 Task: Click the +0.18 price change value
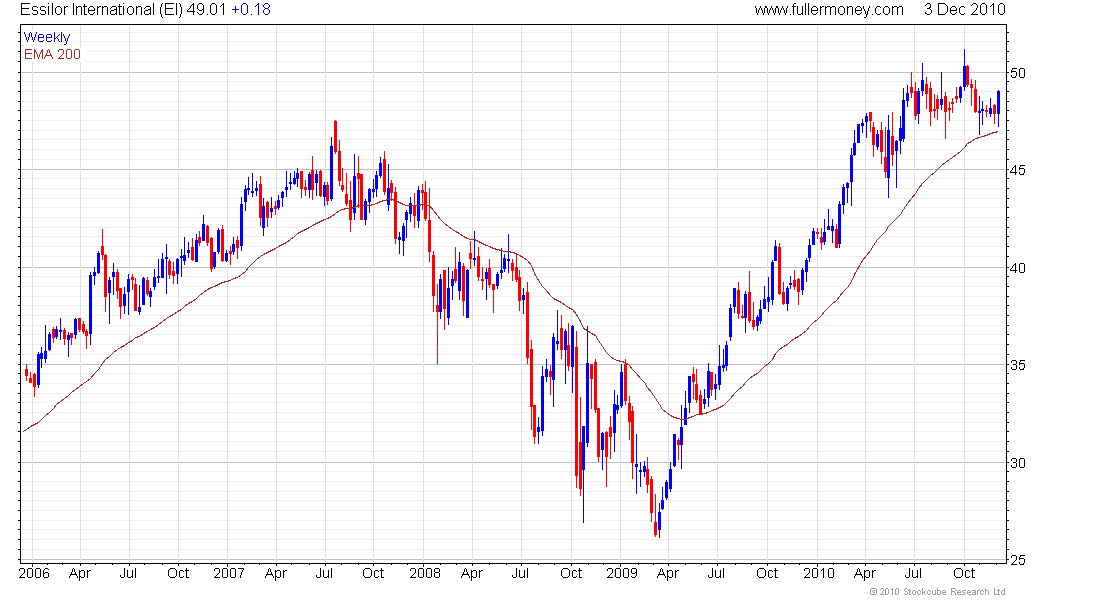click(x=250, y=10)
